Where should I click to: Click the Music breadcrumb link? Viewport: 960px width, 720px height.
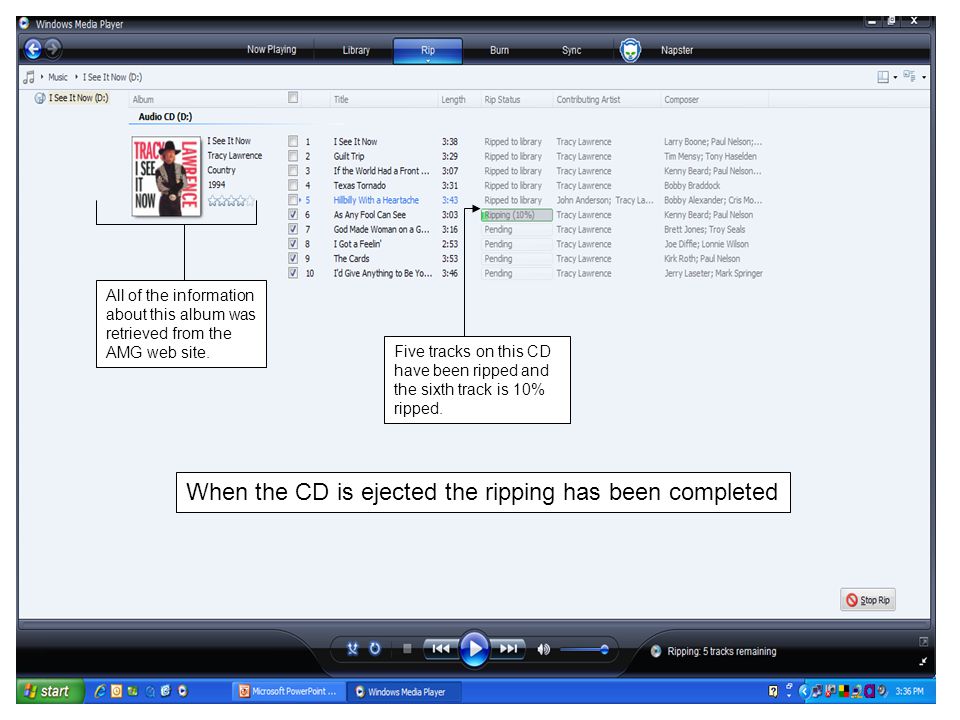[58, 77]
